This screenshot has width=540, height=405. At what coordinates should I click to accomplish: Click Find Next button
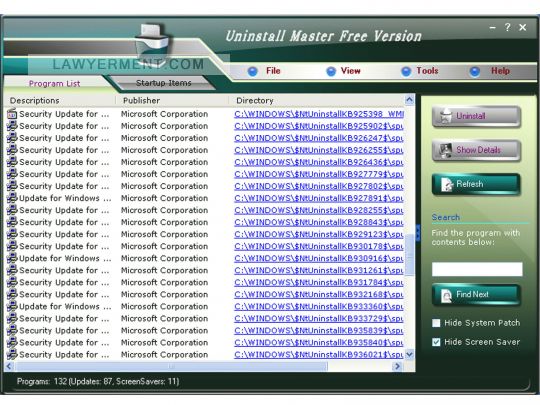coord(476,295)
